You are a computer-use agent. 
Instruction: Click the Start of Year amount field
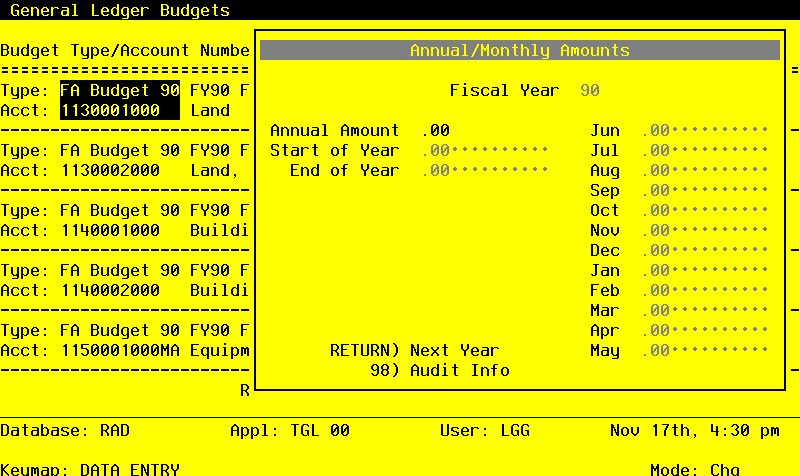[485, 150]
